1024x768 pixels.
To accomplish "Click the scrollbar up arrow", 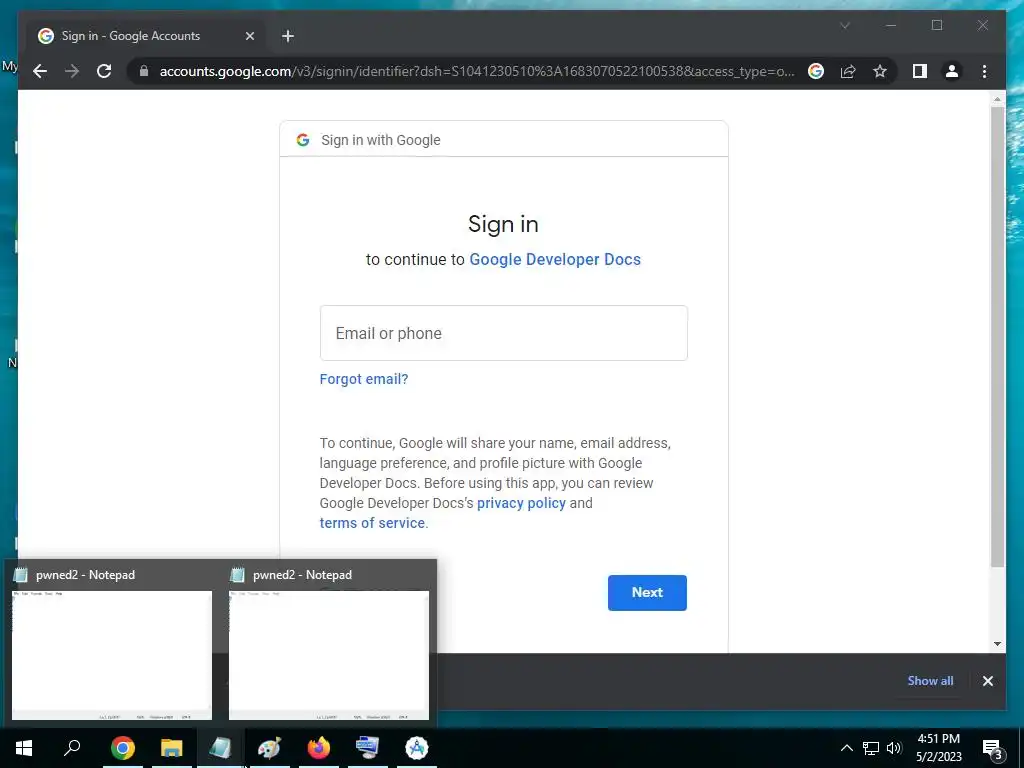I will (x=997, y=99).
